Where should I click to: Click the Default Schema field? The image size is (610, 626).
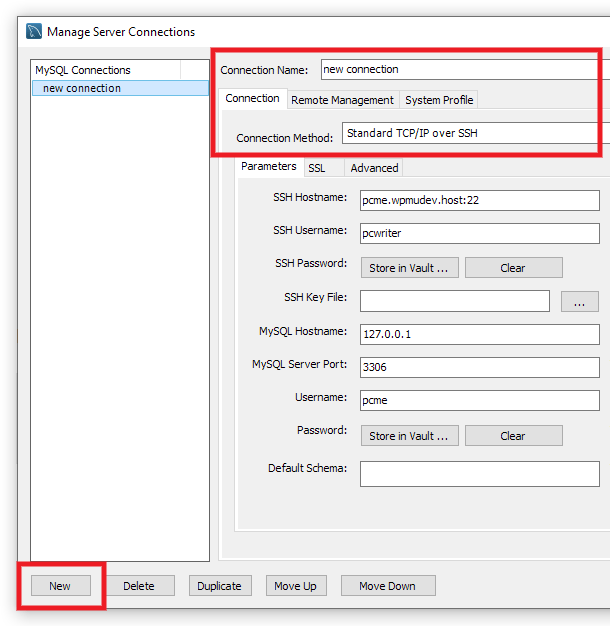[479, 474]
